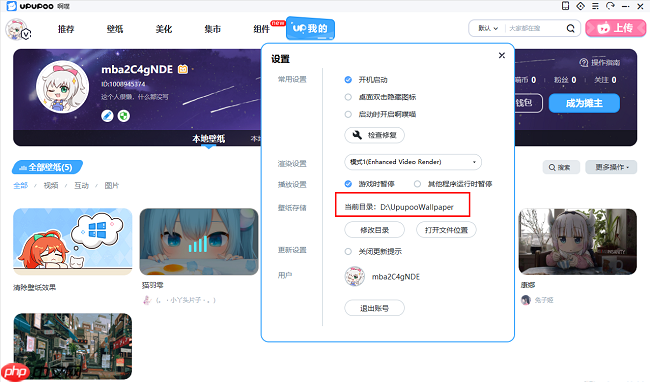Click the refresh arrow icon in title bar
The width and height of the screenshot is (650, 382).
point(610,6)
